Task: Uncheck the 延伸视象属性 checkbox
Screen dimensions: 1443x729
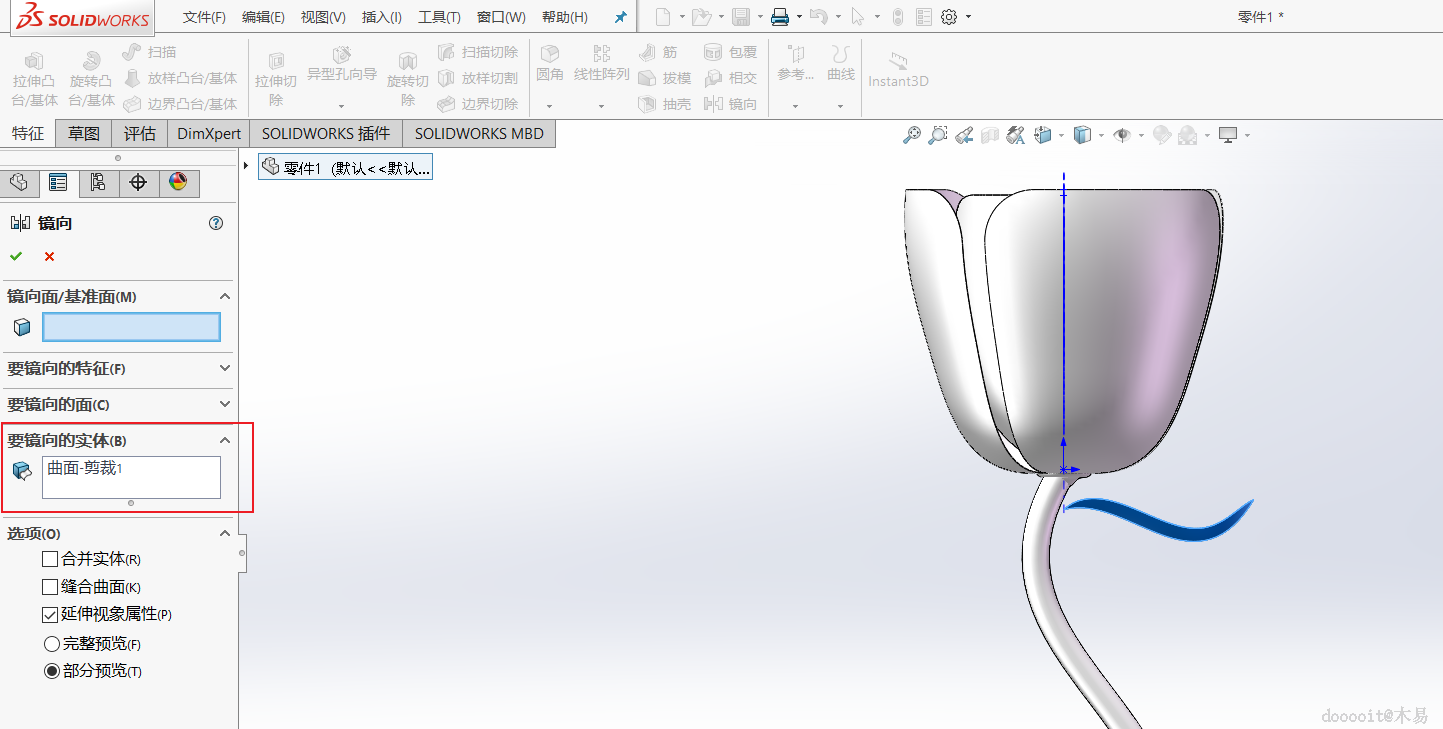Action: click(50, 615)
